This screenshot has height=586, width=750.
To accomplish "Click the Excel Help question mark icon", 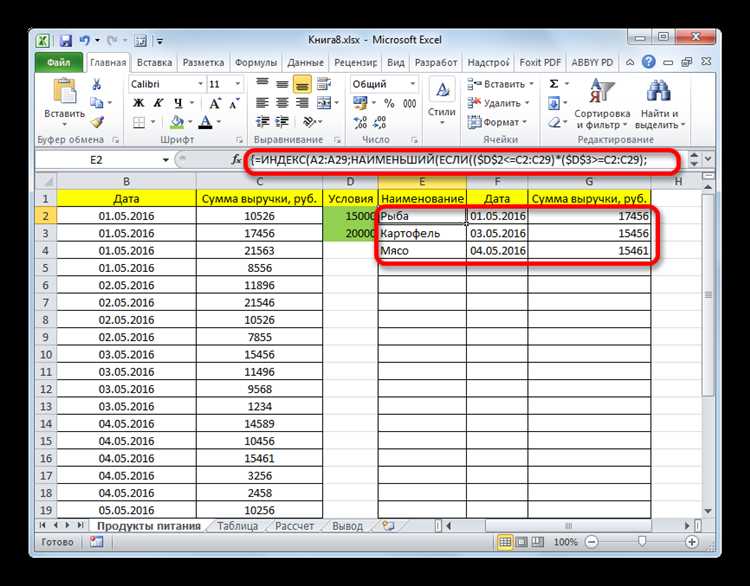I will [x=649, y=62].
